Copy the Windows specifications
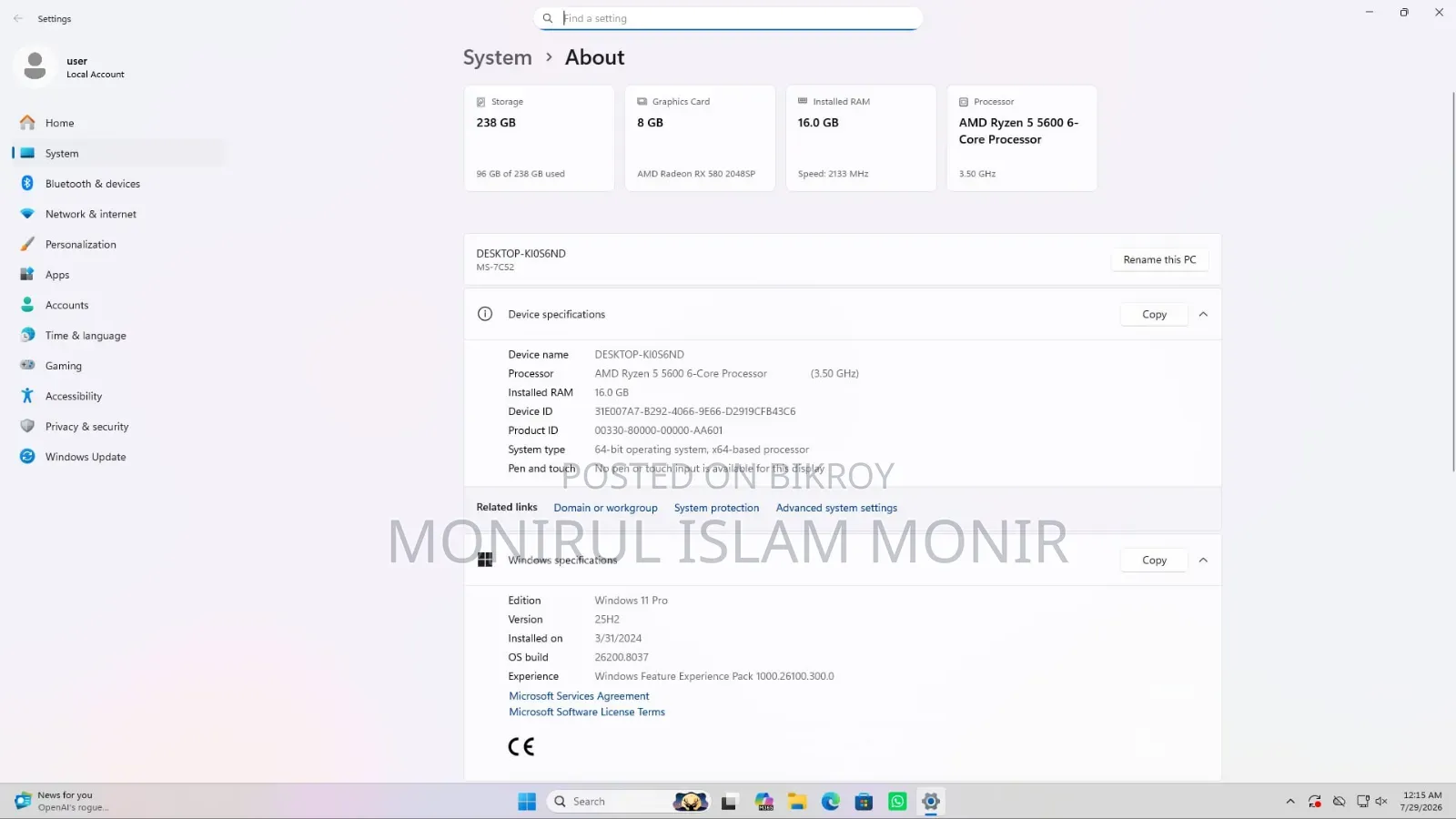This screenshot has width=1456, height=819. (1154, 561)
